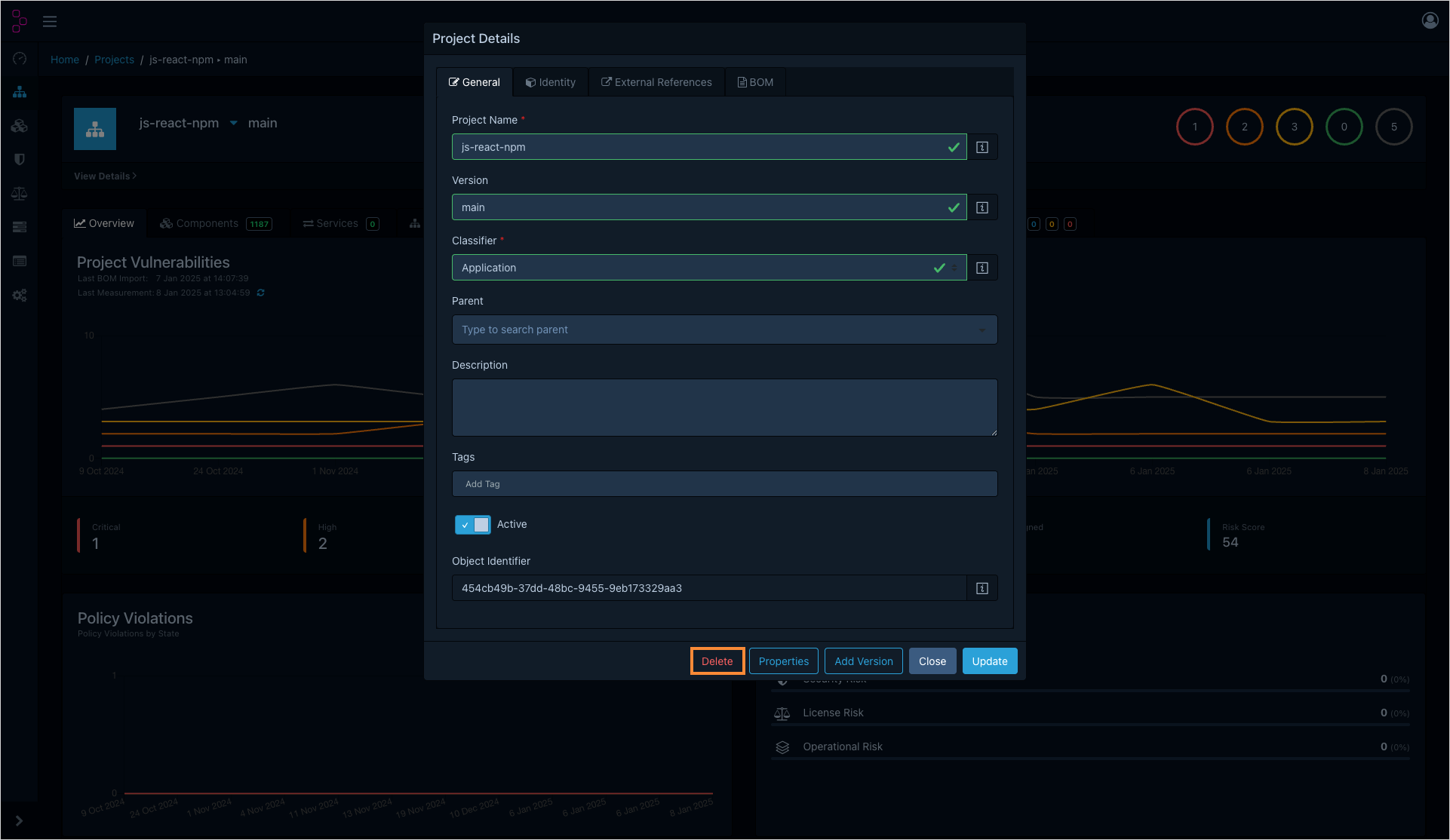Screen dimensions: 1450x840
Task: Refresh the Last Measurement timestamp
Action: pyautogui.click(x=260, y=293)
